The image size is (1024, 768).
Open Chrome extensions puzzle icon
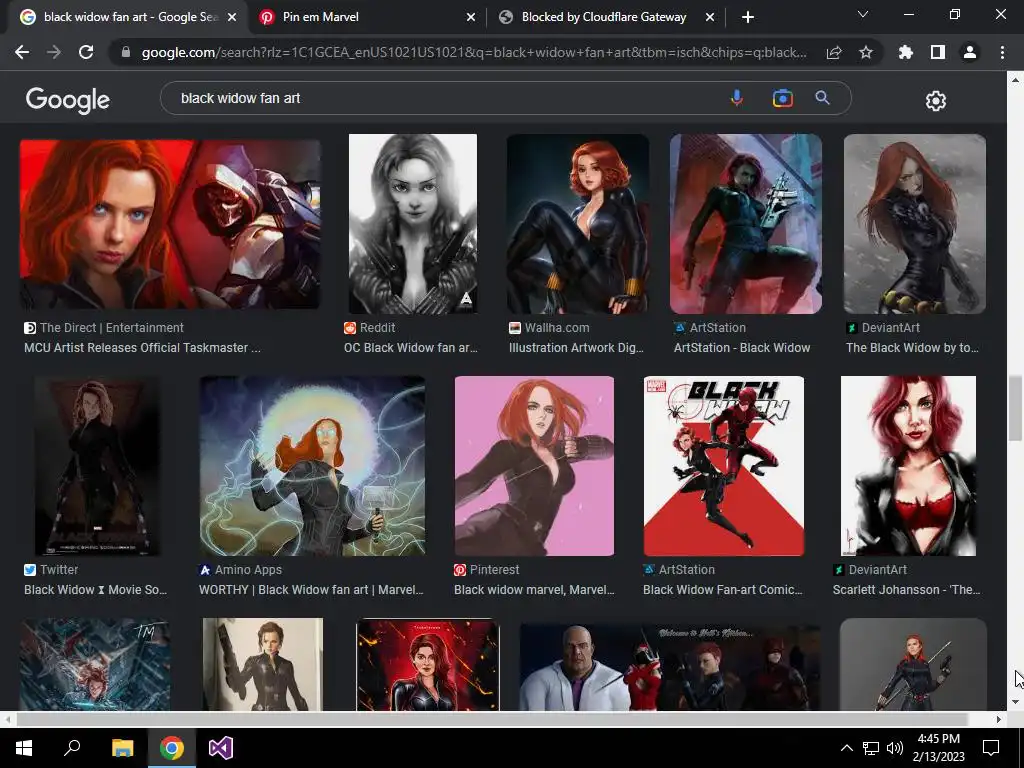pyautogui.click(x=905, y=52)
